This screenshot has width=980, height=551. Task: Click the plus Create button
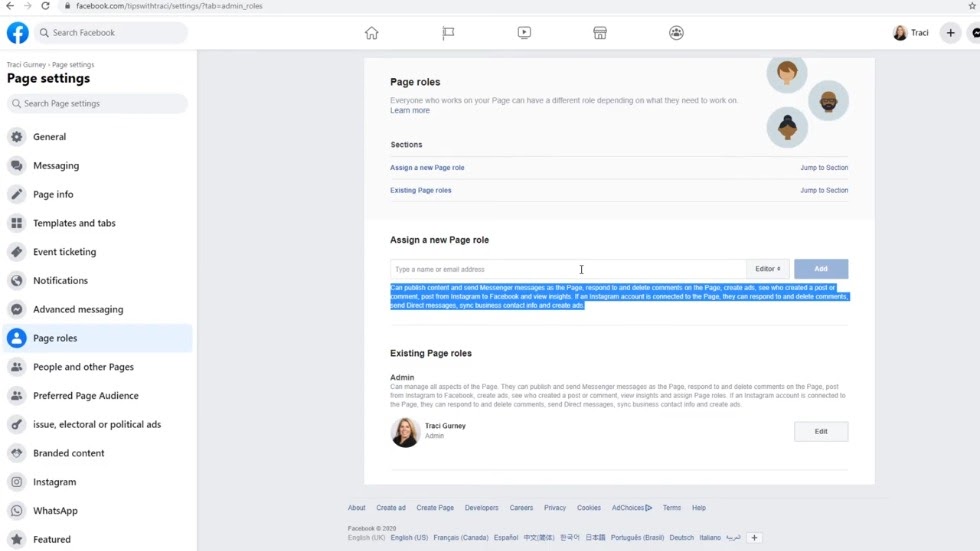coord(951,32)
